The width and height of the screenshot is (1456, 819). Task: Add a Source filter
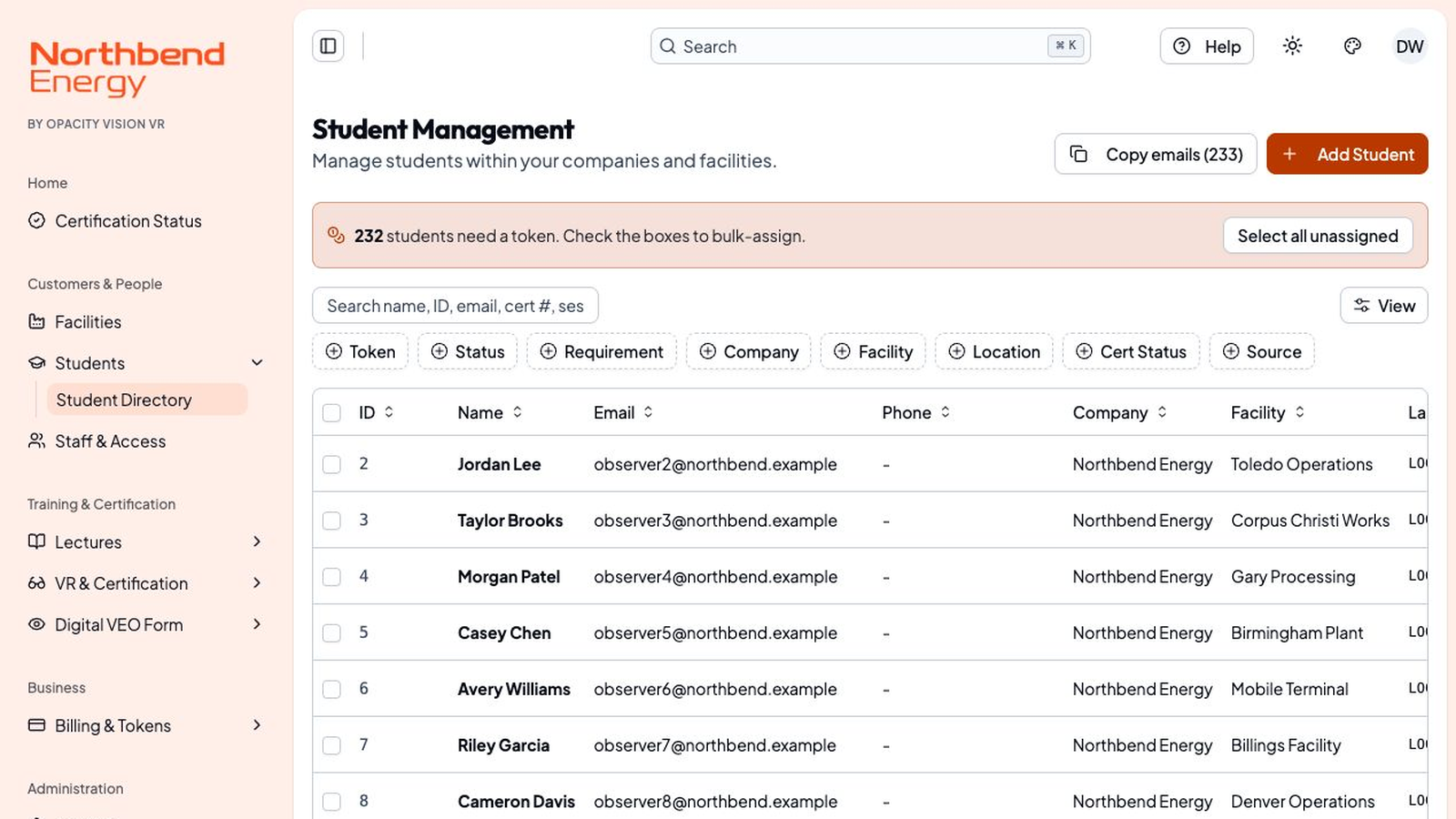1262,351
